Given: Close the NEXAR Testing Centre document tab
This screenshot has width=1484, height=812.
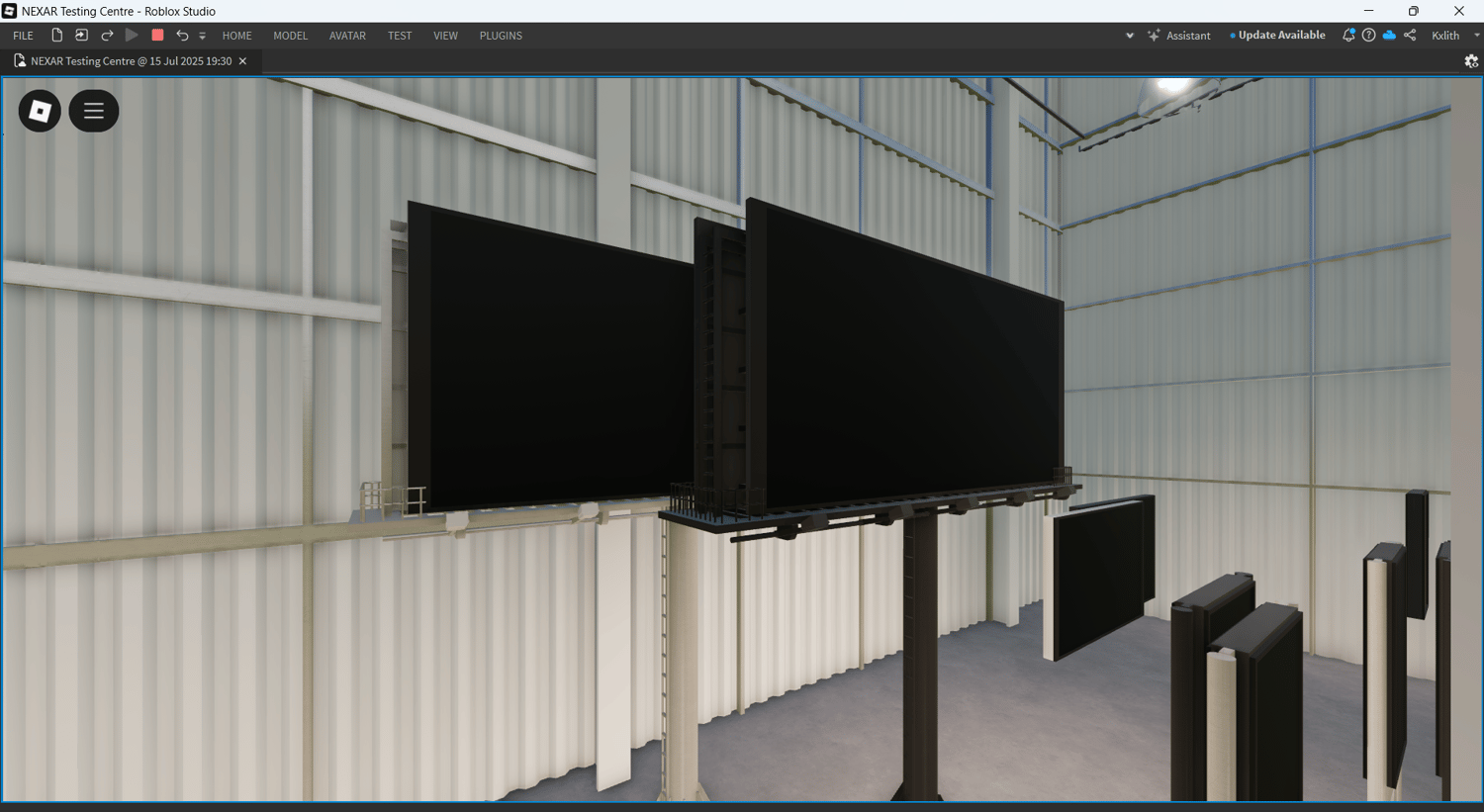Looking at the screenshot, I should tap(242, 61).
